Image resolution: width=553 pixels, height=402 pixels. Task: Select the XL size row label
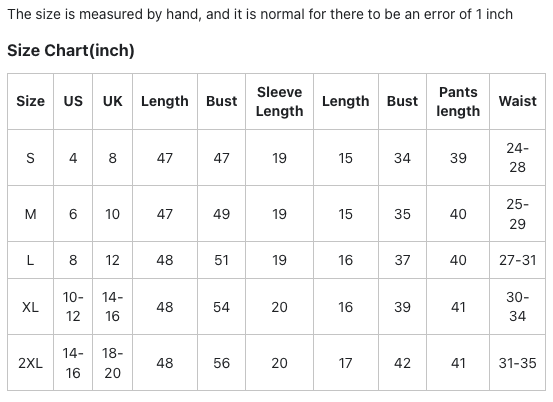[30, 307]
